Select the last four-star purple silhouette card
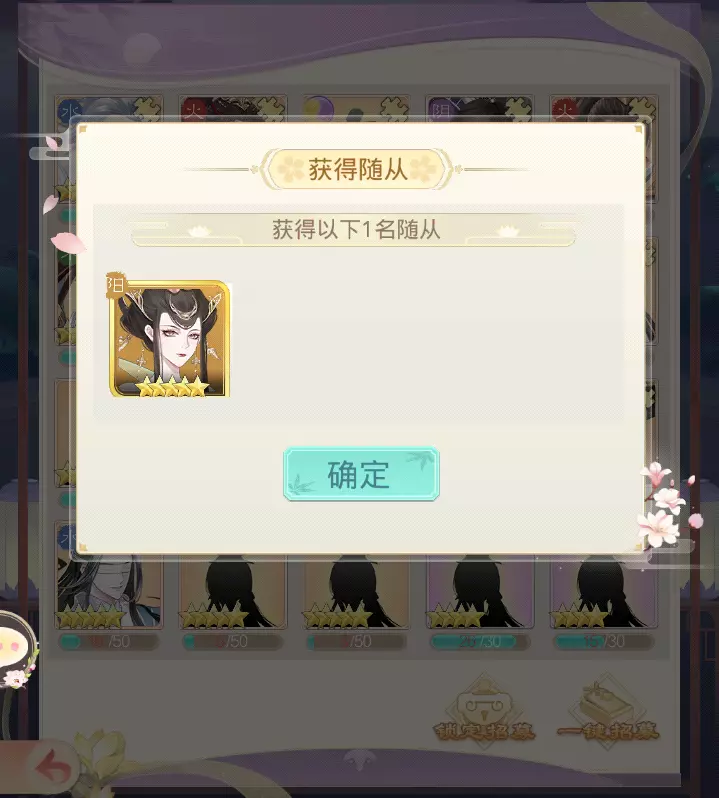 (603, 591)
